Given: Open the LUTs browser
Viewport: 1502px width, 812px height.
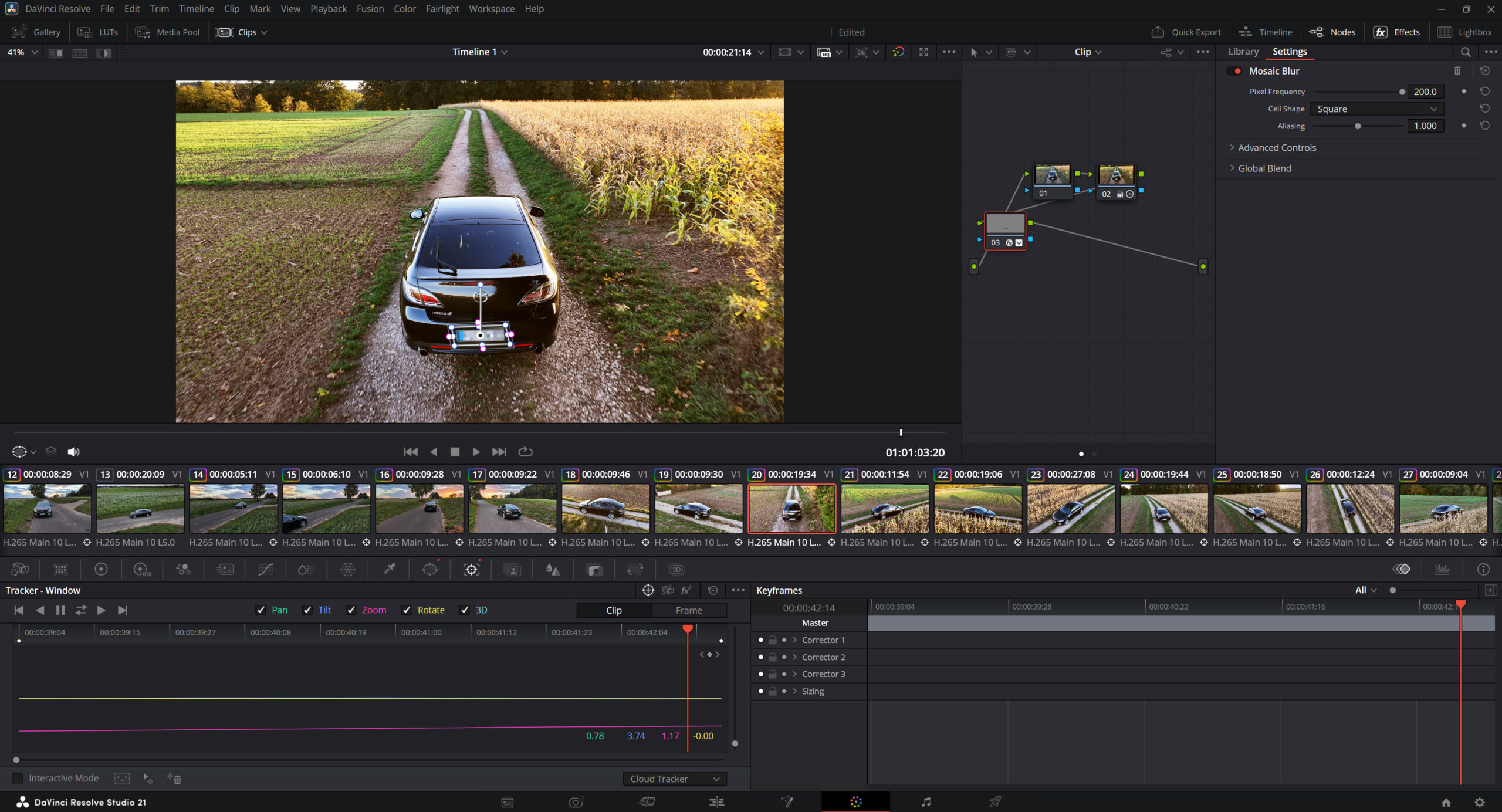Looking at the screenshot, I should 98,32.
